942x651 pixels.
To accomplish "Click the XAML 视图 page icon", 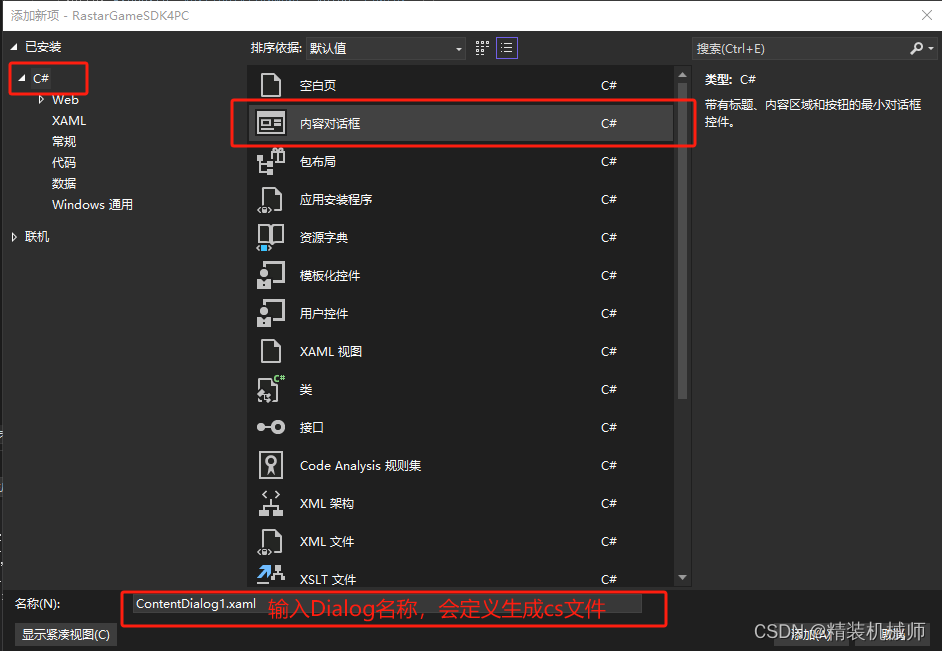I will pyautogui.click(x=270, y=351).
